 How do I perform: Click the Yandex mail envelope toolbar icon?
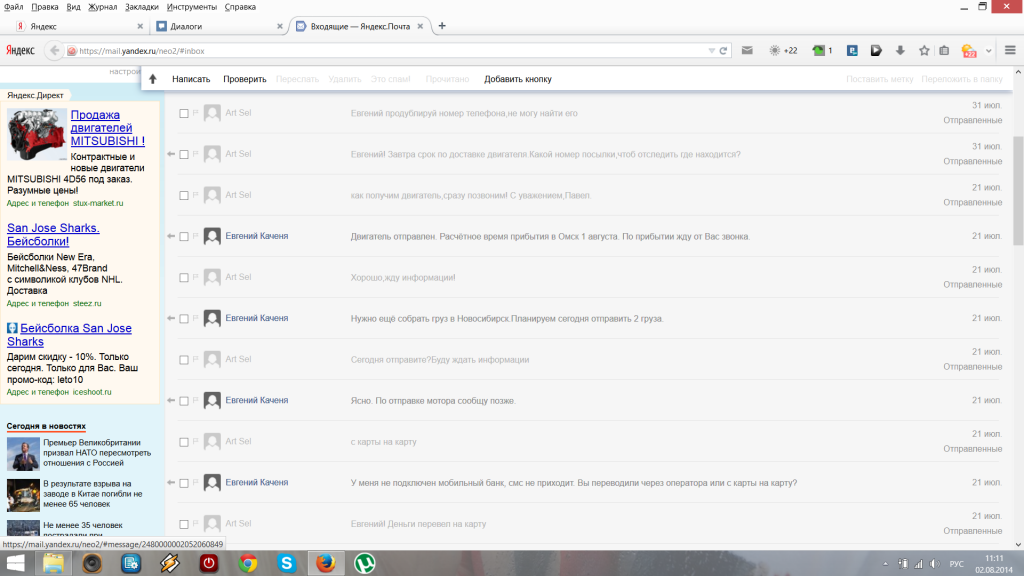click(x=747, y=50)
